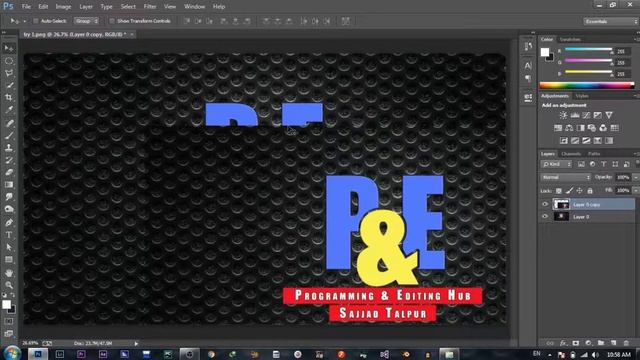
Task: Select the Elliptical Marquee tool
Action: pos(9,61)
